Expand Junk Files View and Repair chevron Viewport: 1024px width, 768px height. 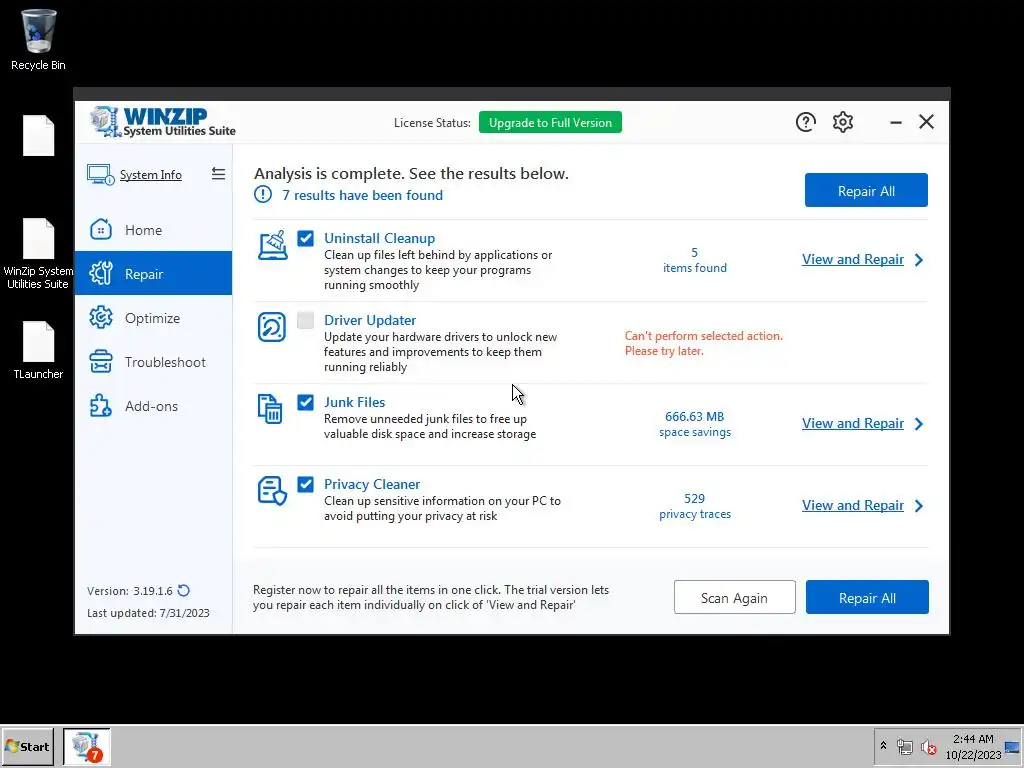(x=919, y=424)
